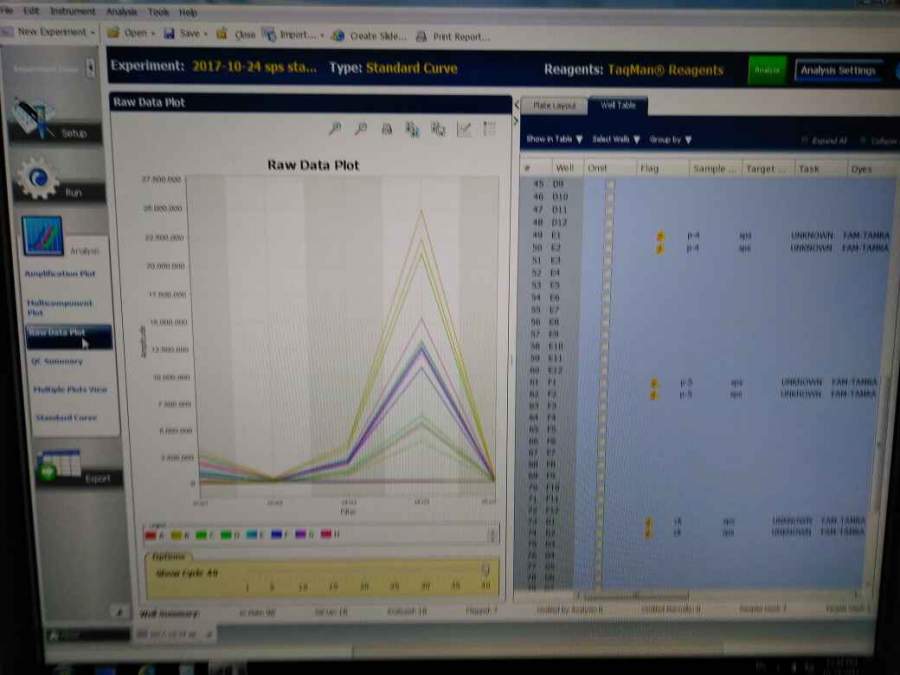Switch to the Plate Layout tab
The width and height of the screenshot is (900, 675).
click(x=554, y=106)
